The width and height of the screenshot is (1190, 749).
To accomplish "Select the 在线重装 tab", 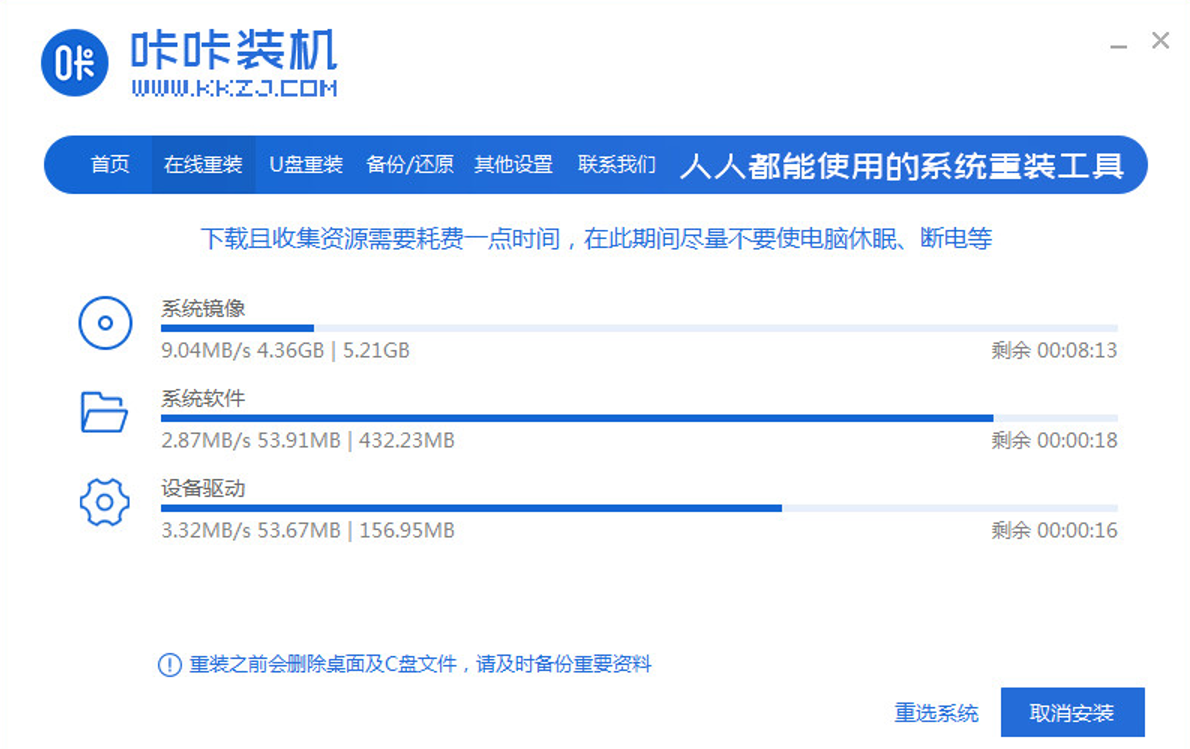I will 203,165.
